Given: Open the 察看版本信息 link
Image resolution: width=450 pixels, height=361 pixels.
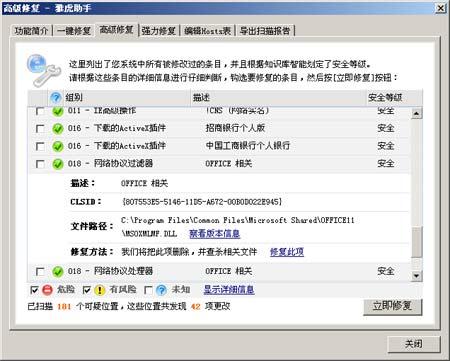Looking at the screenshot, I should [x=214, y=234].
